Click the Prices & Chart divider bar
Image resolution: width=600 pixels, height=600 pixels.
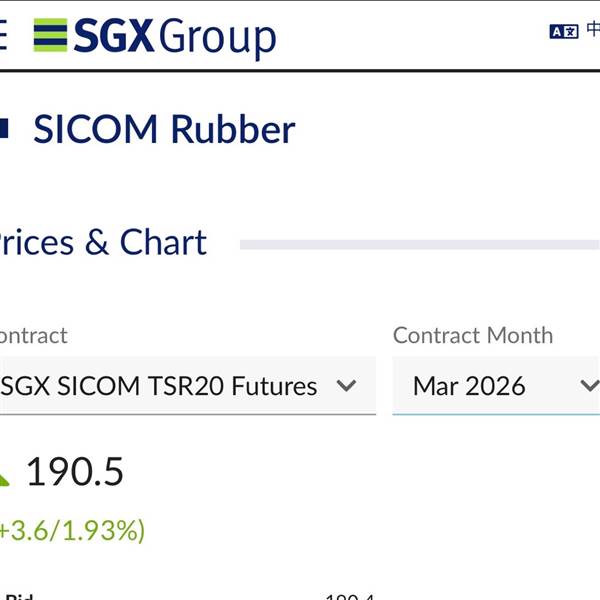420,244
